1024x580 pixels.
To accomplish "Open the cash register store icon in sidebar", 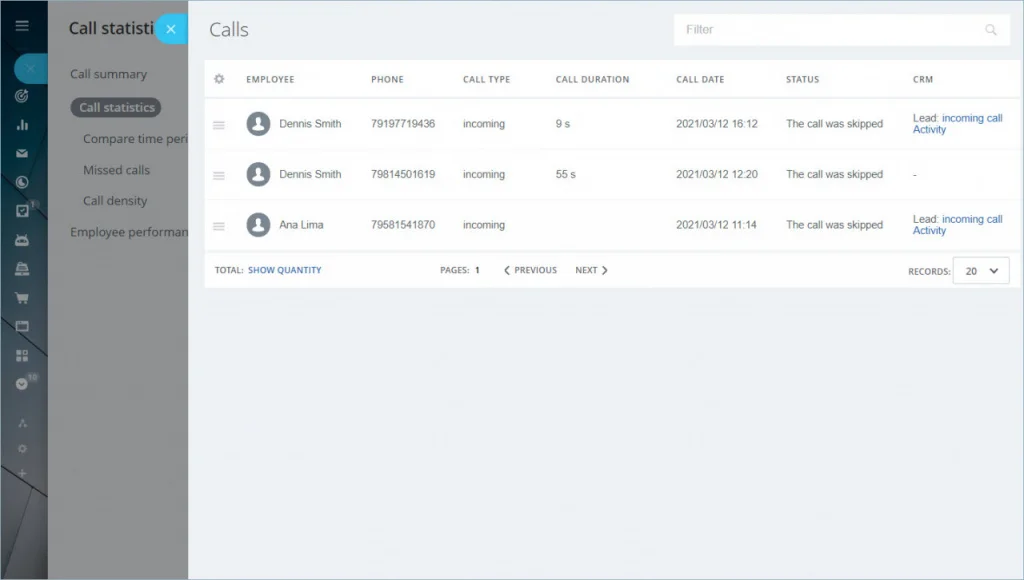I will tap(22, 268).
